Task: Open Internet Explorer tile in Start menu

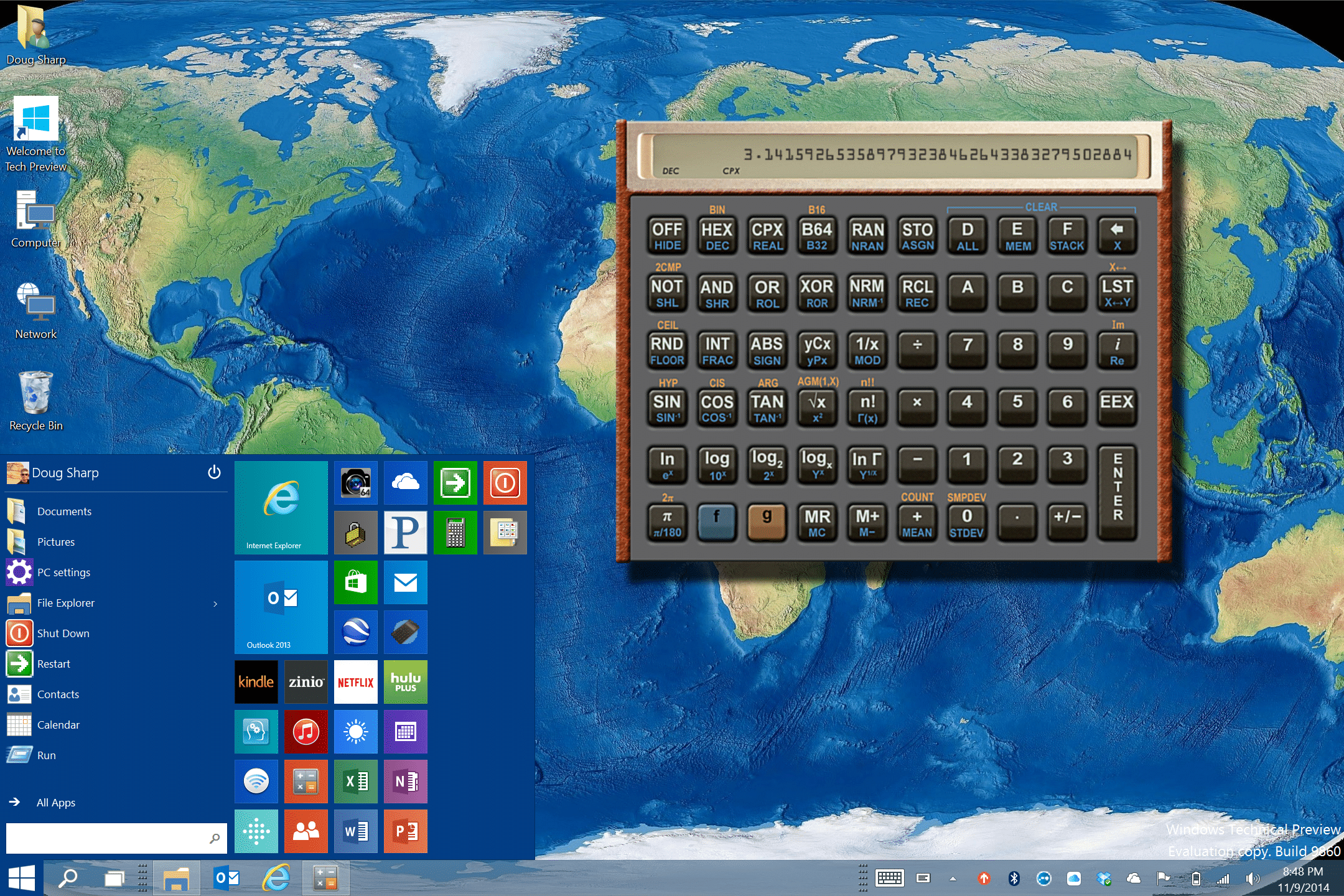Action: tap(281, 508)
